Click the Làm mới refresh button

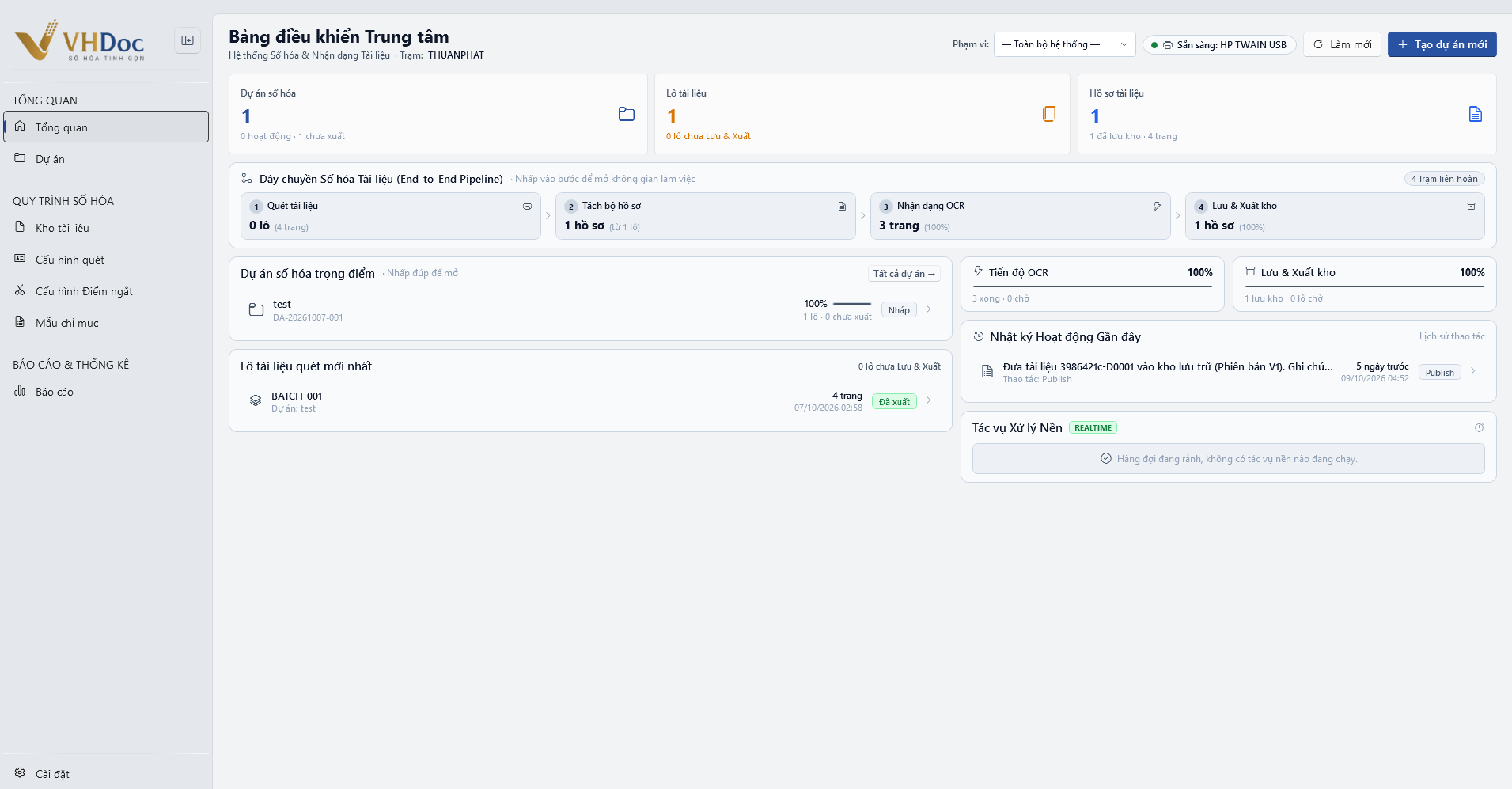[x=1342, y=44]
